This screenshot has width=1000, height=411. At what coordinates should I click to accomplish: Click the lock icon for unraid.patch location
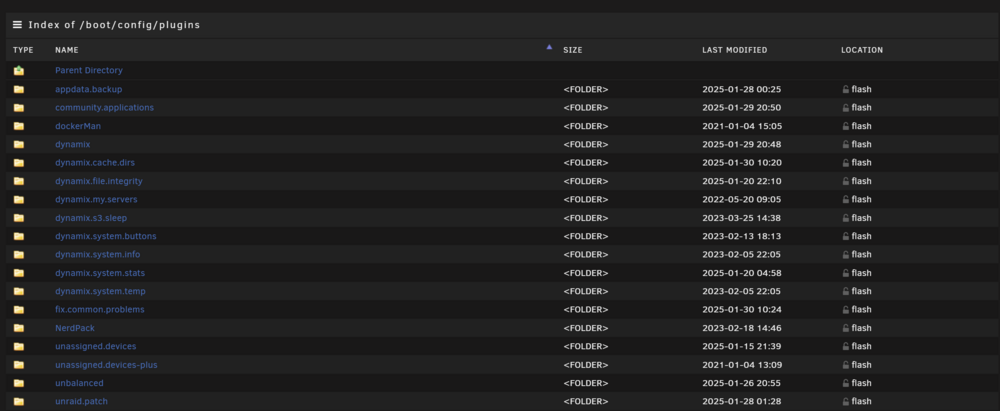click(846, 401)
